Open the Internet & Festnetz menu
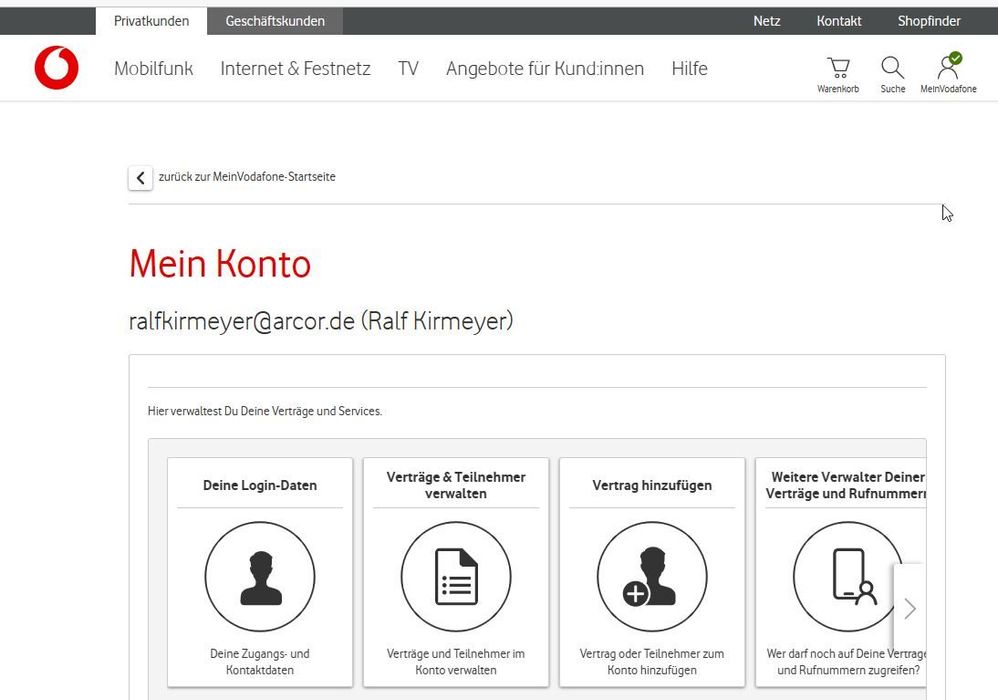This screenshot has width=998, height=700. 295,68
